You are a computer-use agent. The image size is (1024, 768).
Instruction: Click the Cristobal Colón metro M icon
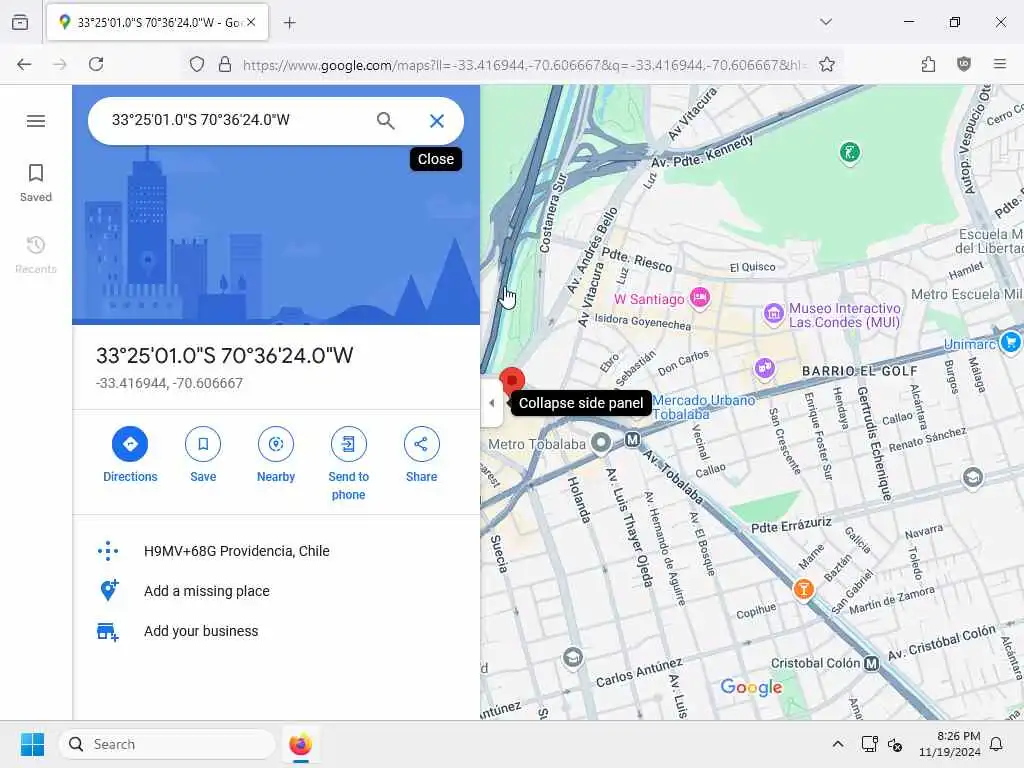[871, 664]
